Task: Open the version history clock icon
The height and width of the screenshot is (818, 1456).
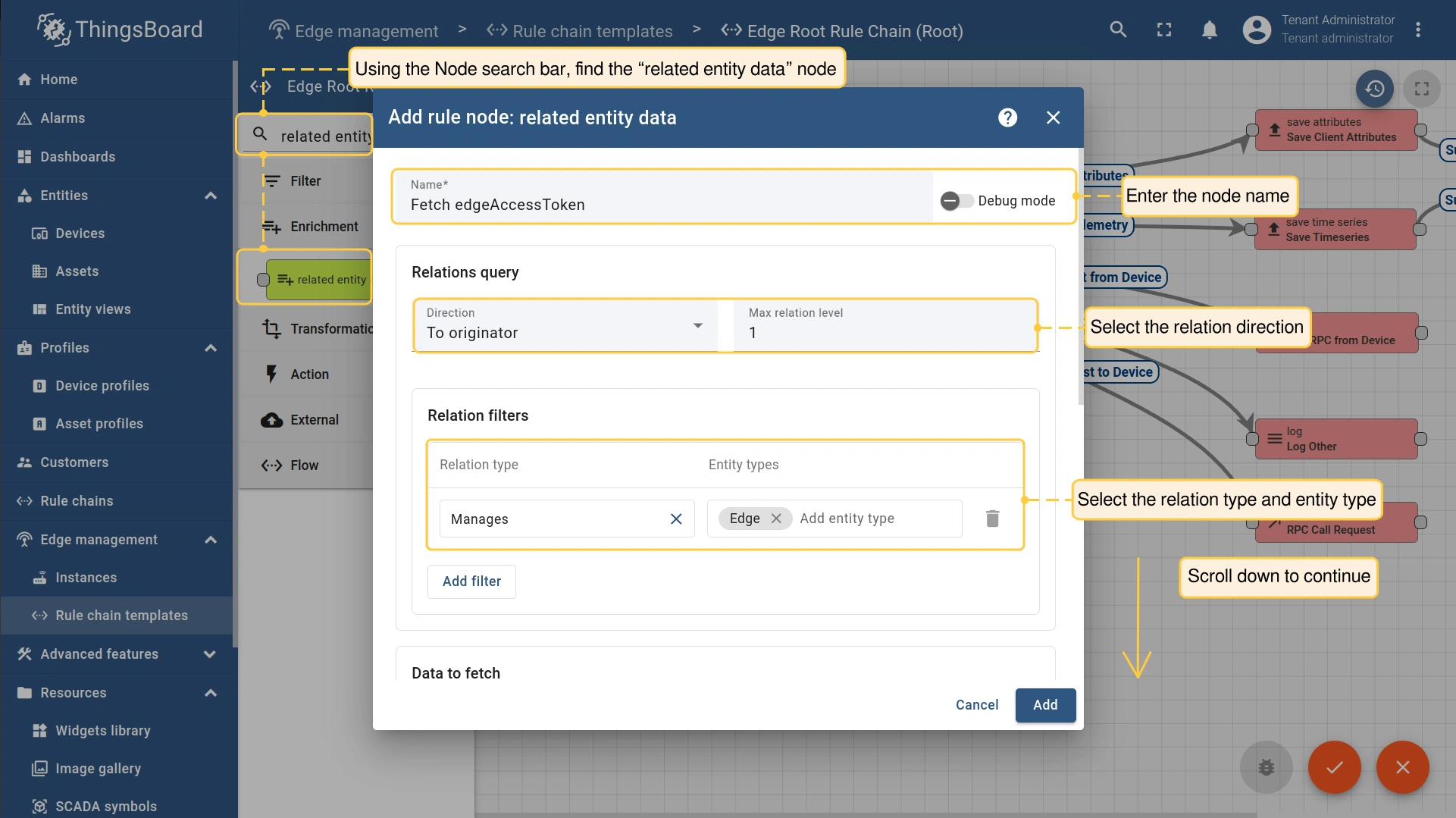Action: coord(1375,89)
